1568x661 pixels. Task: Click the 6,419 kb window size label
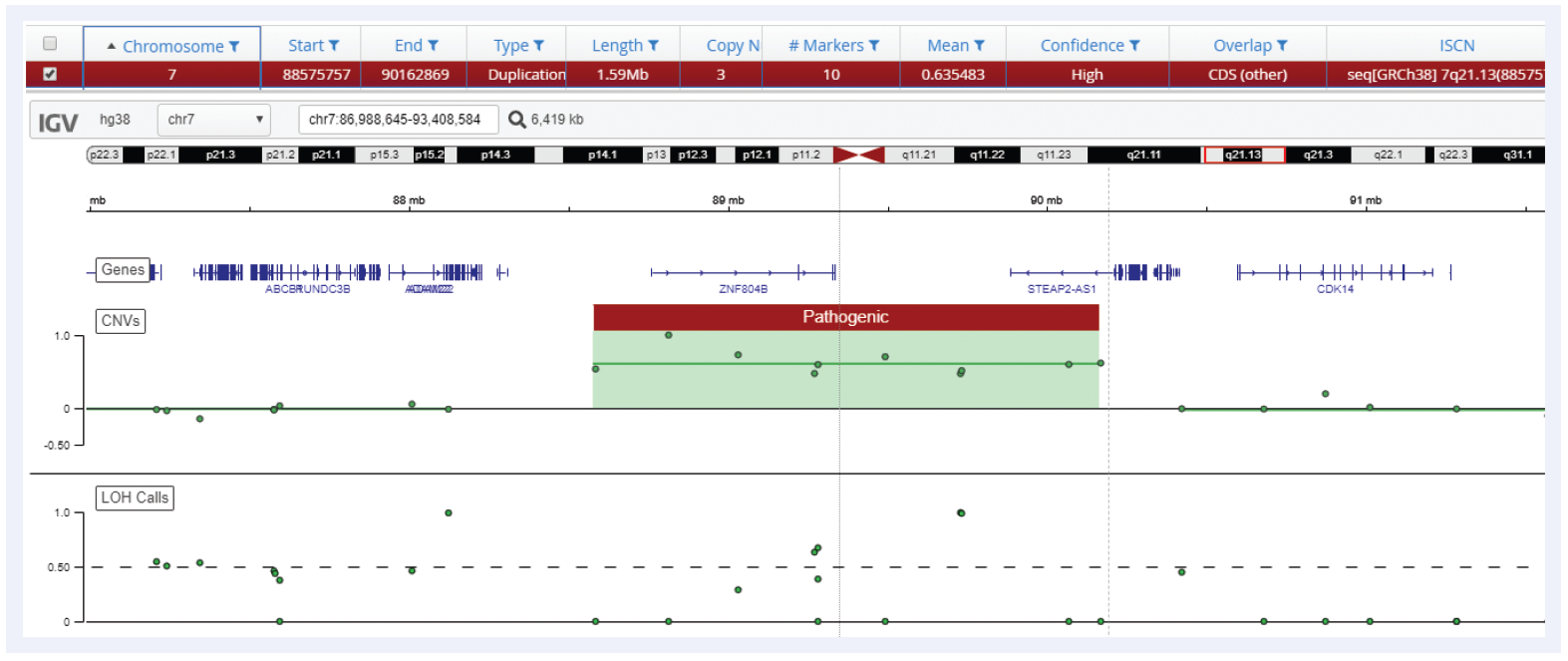point(557,120)
